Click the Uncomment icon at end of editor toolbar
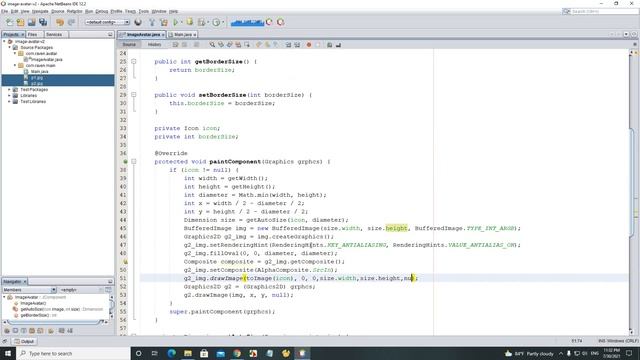Viewport: 640px width, 360px height. [x=338, y=45]
